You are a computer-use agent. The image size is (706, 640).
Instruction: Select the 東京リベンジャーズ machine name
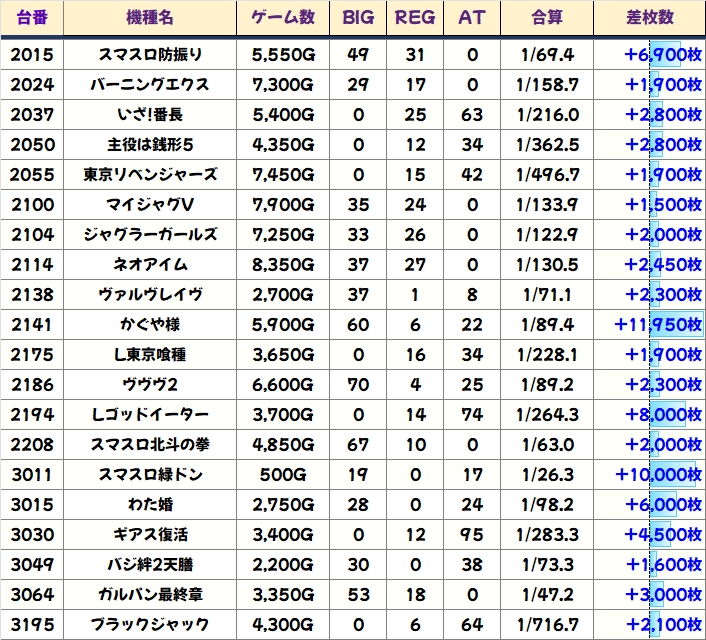[150, 174]
